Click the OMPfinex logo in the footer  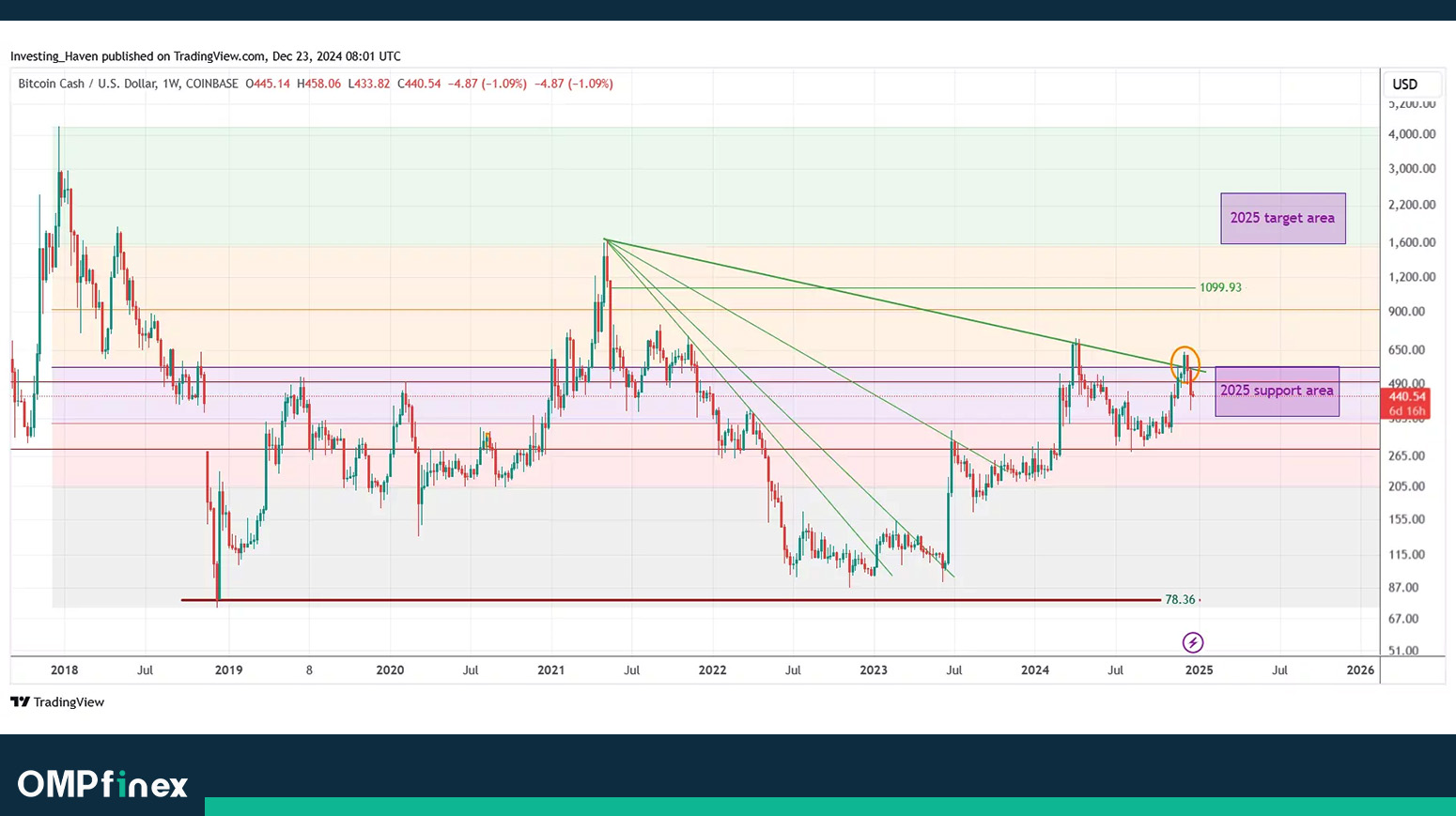[102, 784]
